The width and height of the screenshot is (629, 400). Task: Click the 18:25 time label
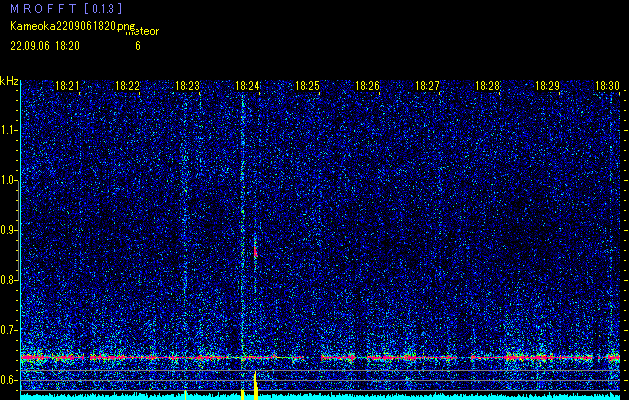click(x=307, y=86)
